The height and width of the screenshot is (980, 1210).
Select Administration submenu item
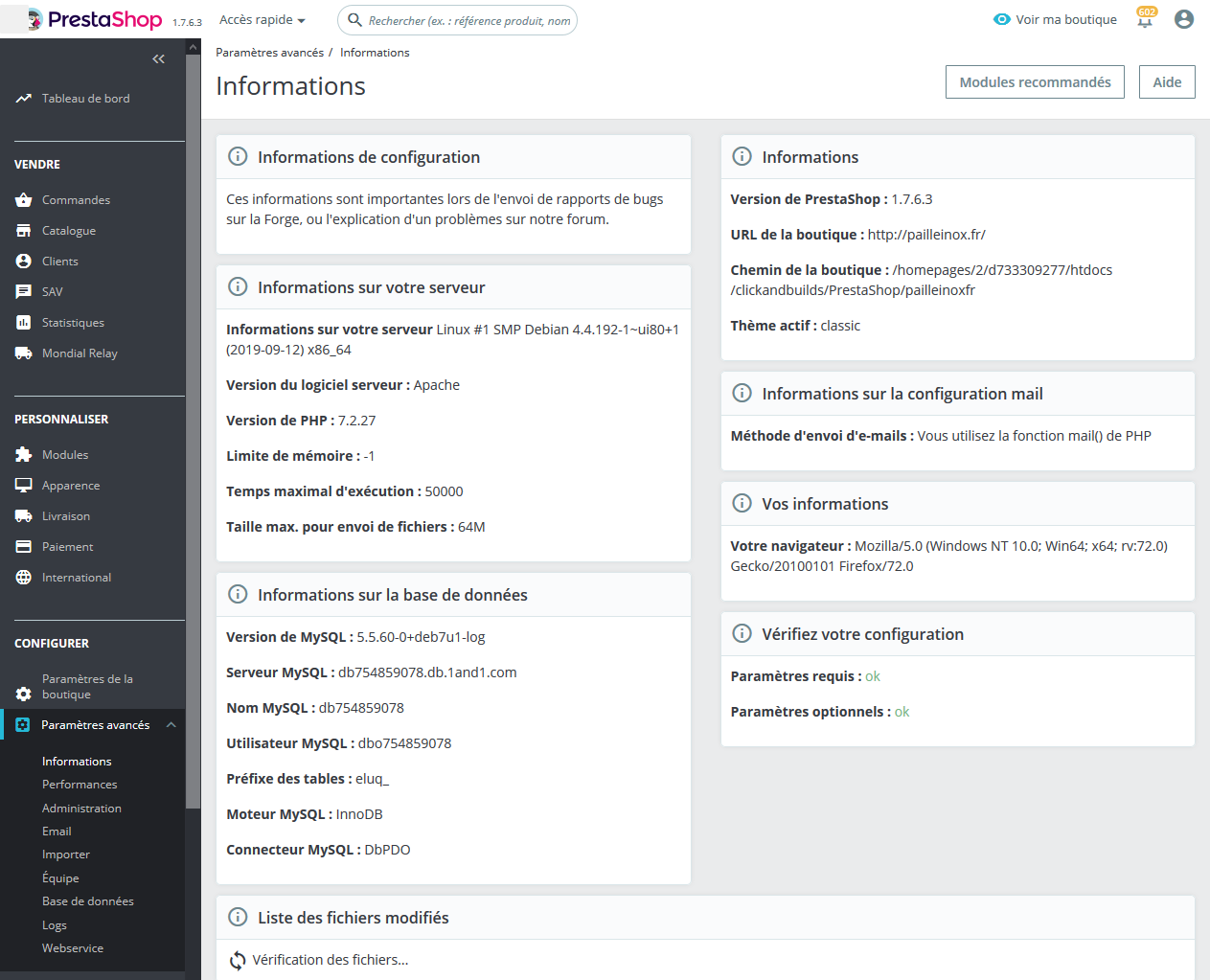coord(81,809)
